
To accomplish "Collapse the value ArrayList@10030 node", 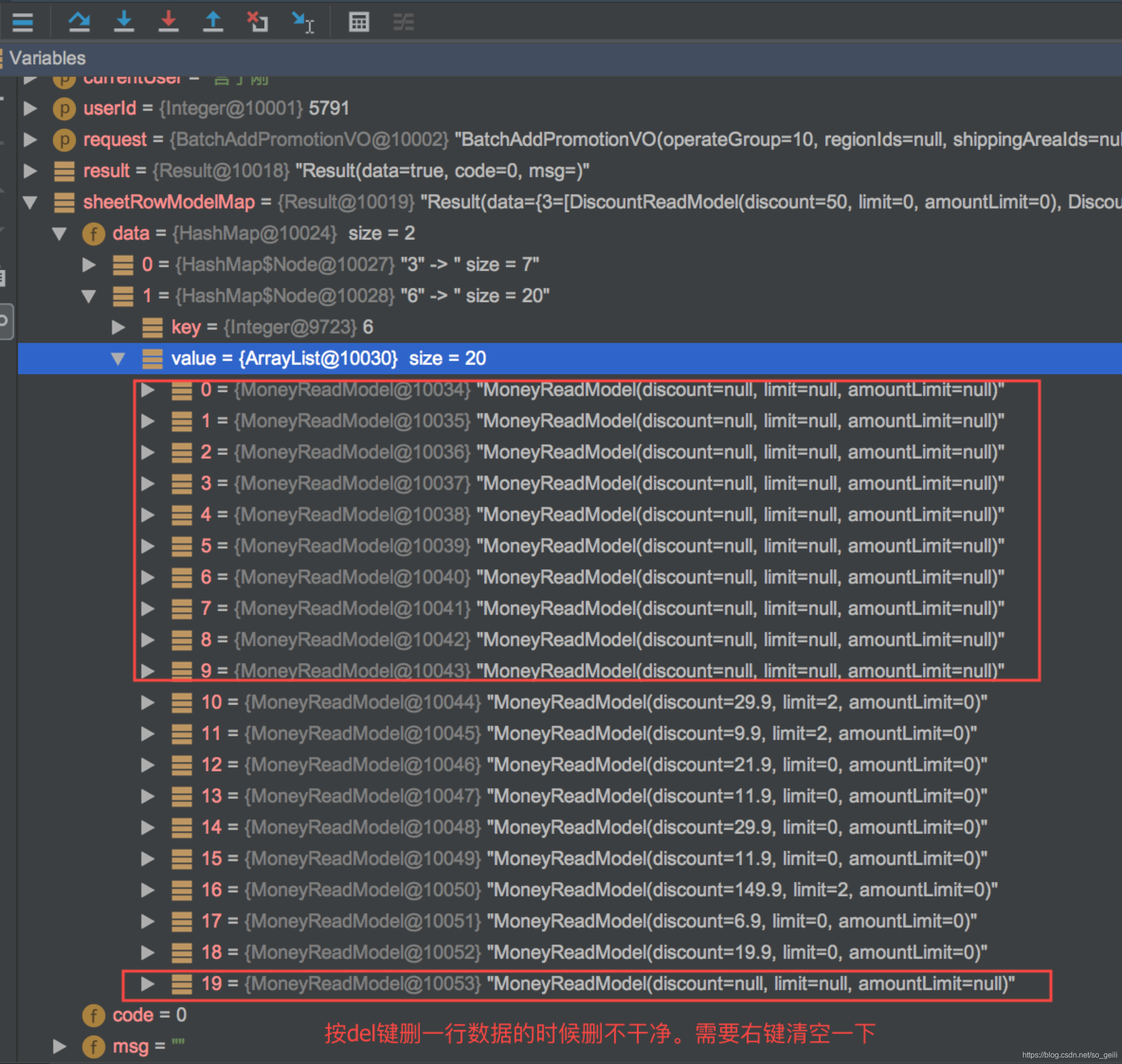I will click(118, 359).
